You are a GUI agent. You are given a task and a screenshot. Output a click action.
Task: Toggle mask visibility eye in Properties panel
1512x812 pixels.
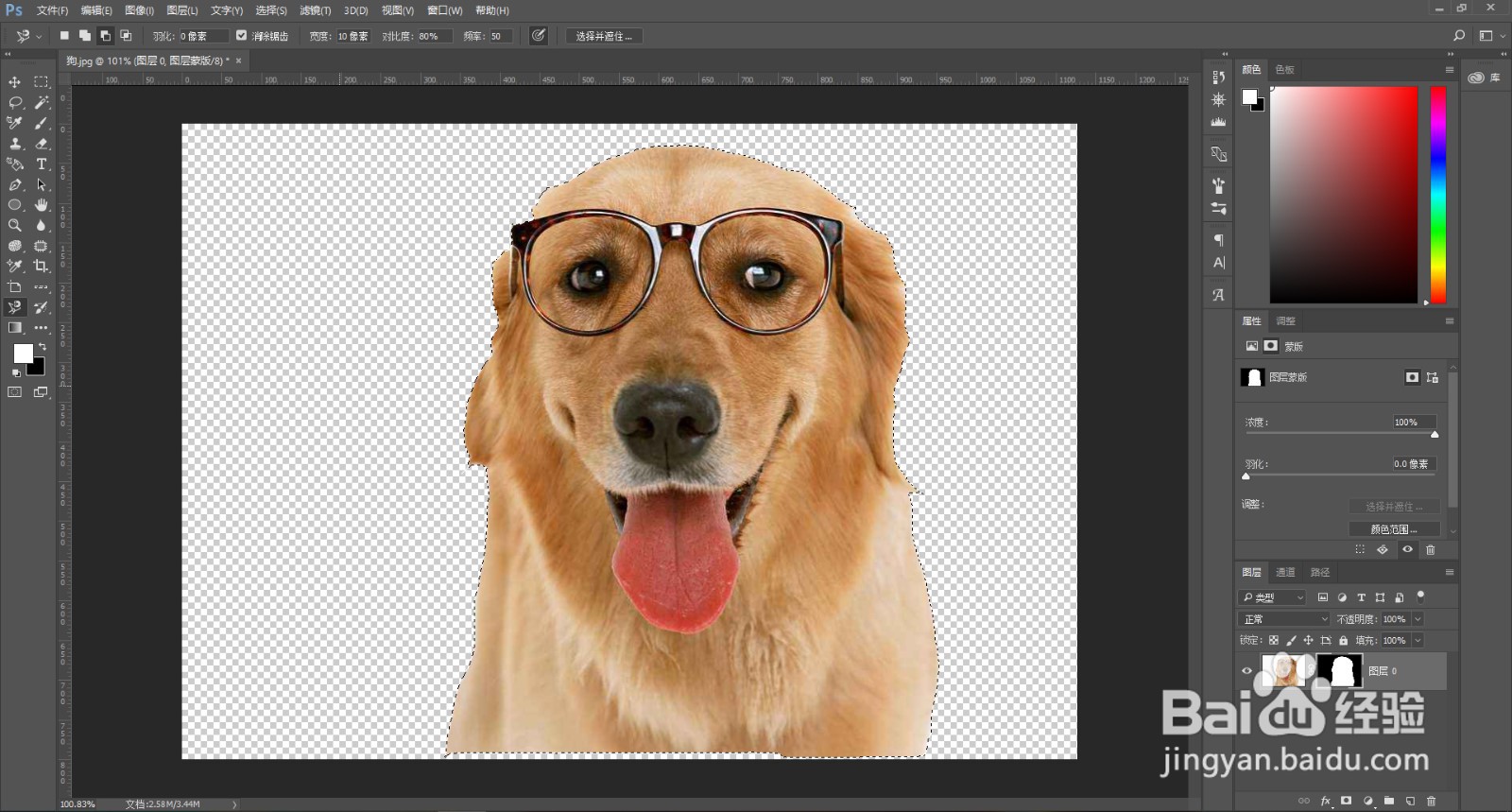(1407, 549)
